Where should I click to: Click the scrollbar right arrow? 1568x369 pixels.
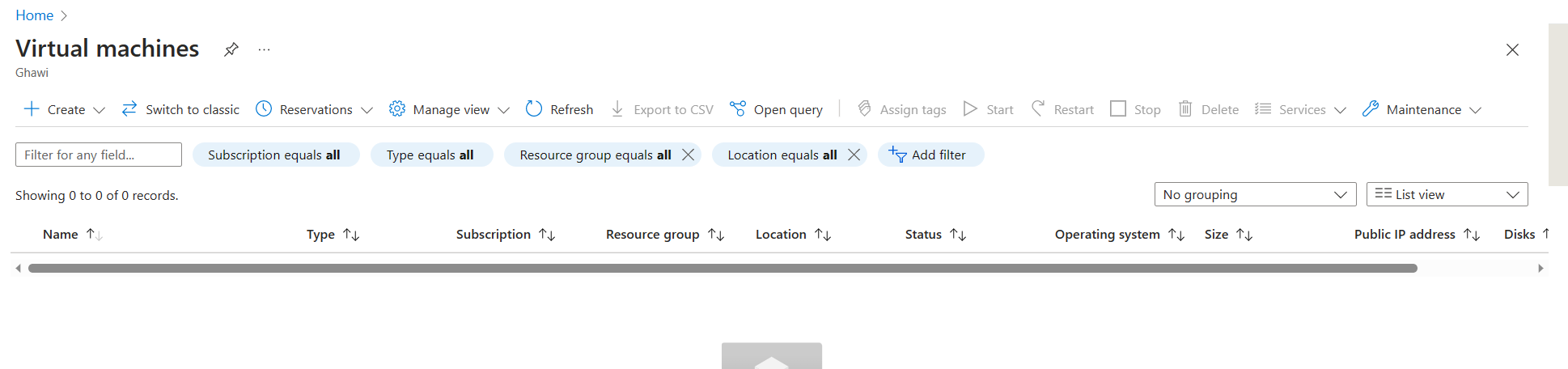pyautogui.click(x=1540, y=269)
